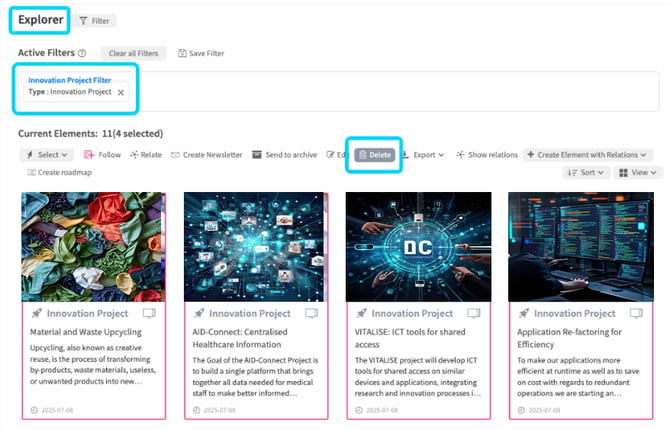
Task: Open the AID-Connect project thumbnail
Action: [x=255, y=247]
